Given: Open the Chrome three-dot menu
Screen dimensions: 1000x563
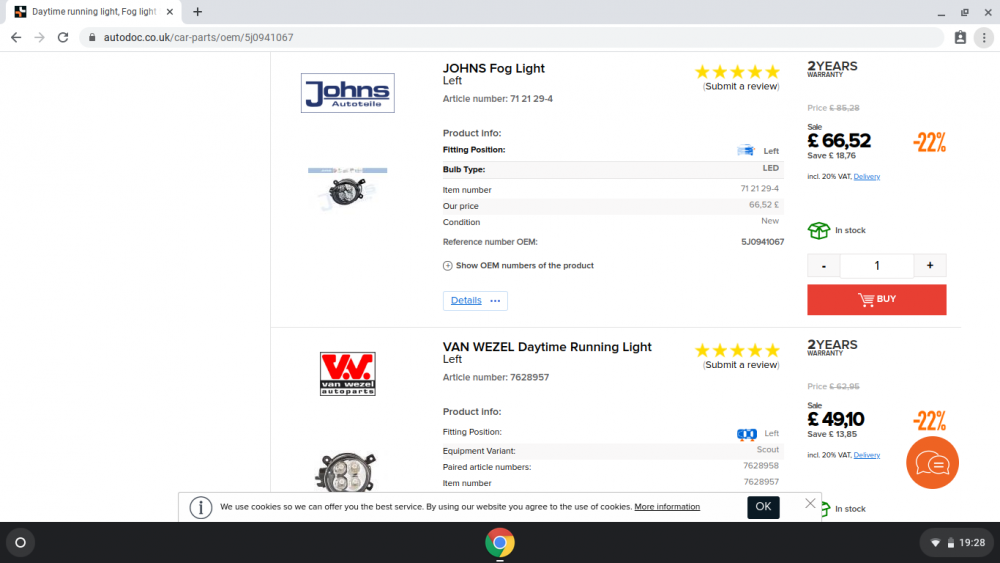Looking at the screenshot, I should click(x=984, y=38).
